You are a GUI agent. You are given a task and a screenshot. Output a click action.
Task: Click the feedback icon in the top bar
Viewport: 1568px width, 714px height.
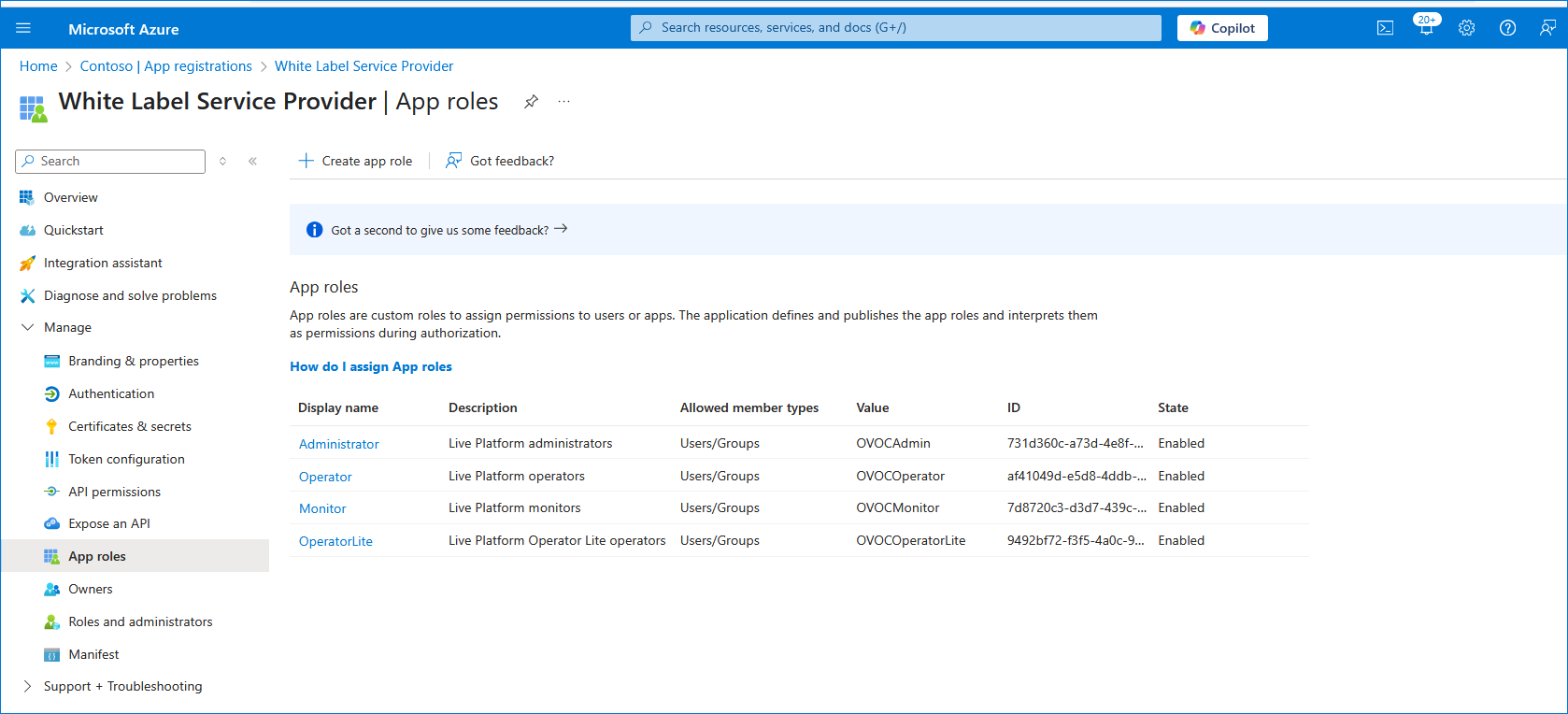point(1547,28)
